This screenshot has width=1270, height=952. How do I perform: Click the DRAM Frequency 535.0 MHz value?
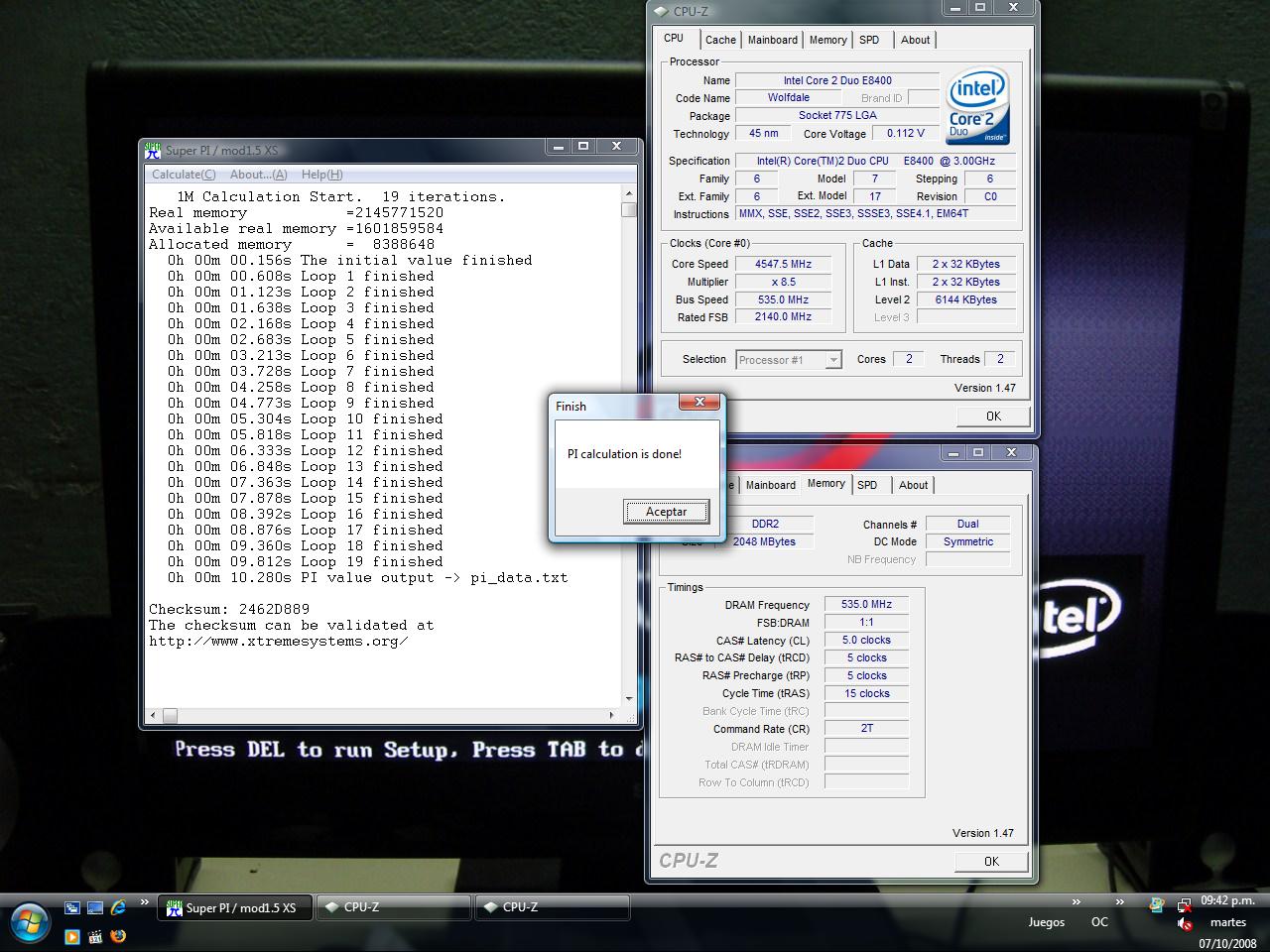coord(866,604)
